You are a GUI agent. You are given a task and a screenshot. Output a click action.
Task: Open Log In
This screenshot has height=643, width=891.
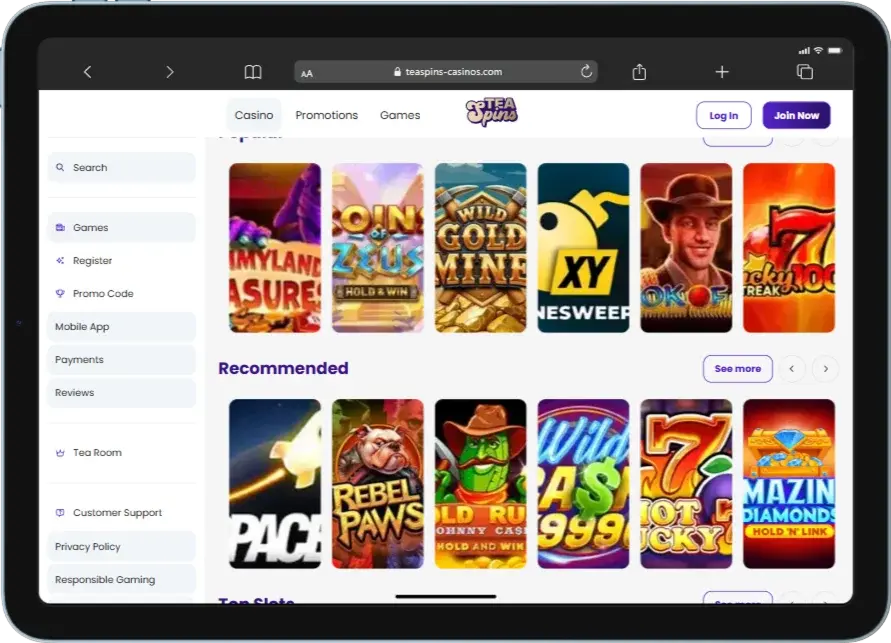tap(723, 115)
